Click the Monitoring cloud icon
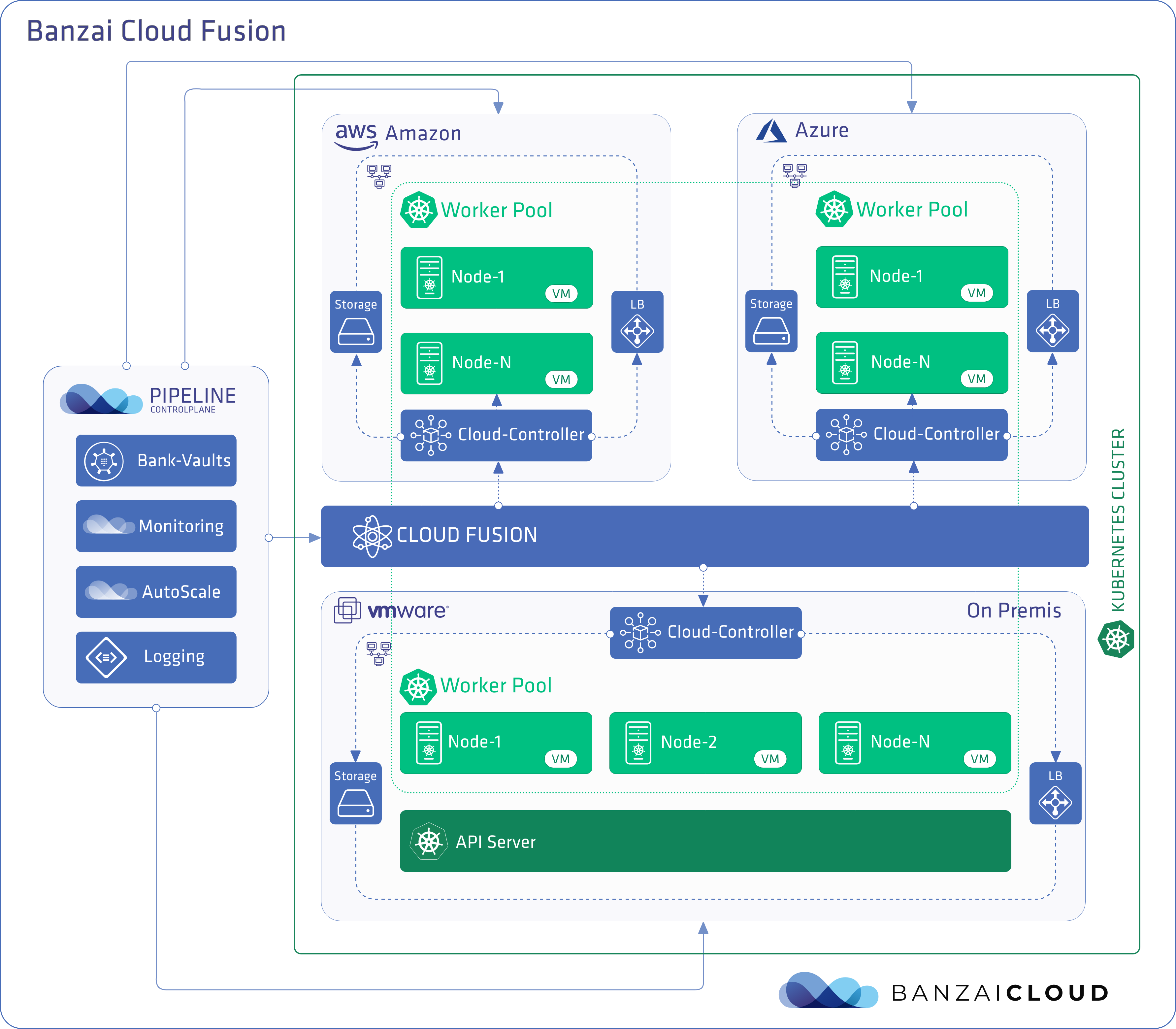Viewport: 1176px width, 1029px height. pyautogui.click(x=109, y=525)
